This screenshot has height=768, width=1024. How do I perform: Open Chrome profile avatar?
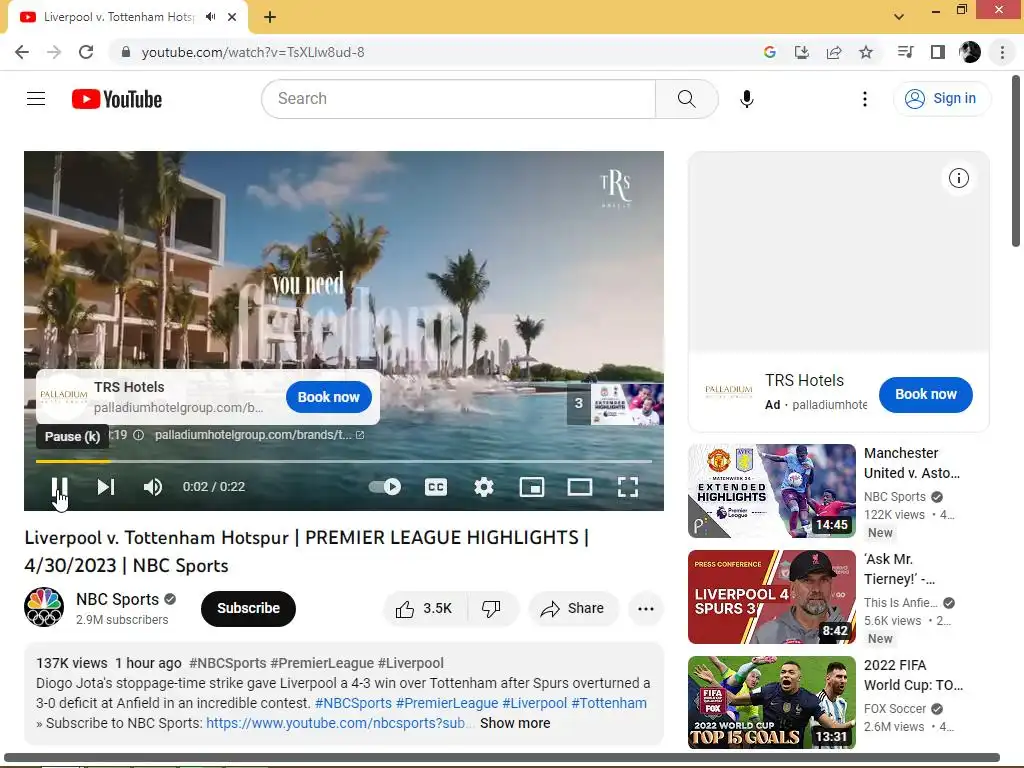970,52
